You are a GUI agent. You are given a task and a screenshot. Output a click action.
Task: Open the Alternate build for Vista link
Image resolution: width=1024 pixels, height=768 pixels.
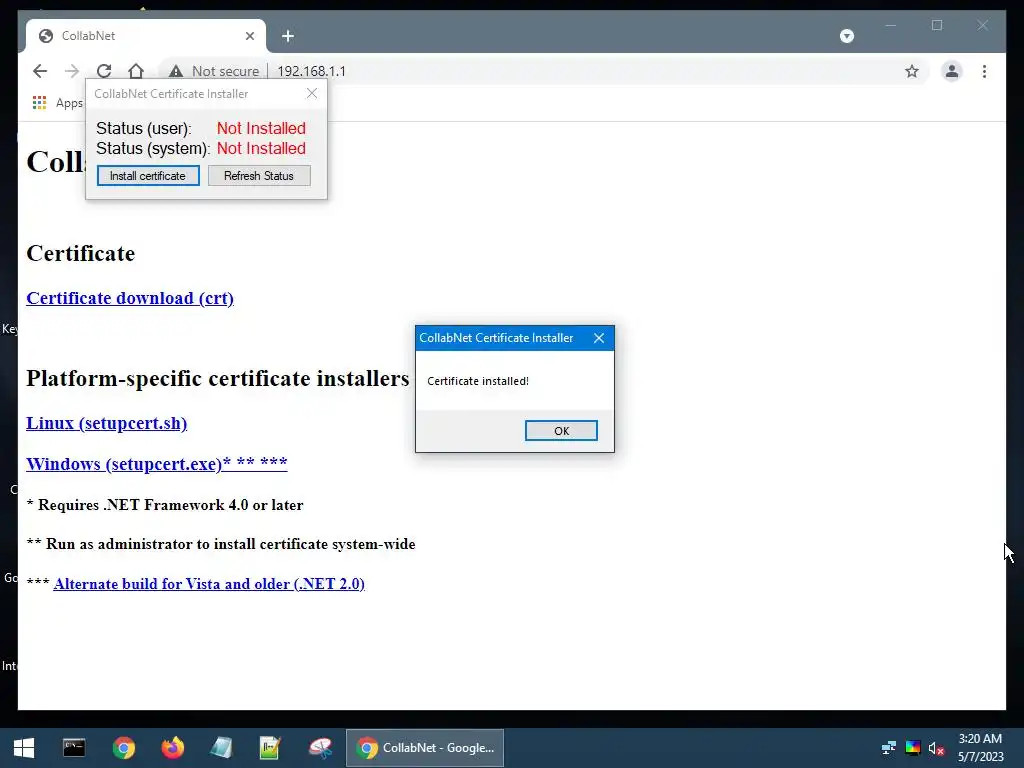point(209,584)
